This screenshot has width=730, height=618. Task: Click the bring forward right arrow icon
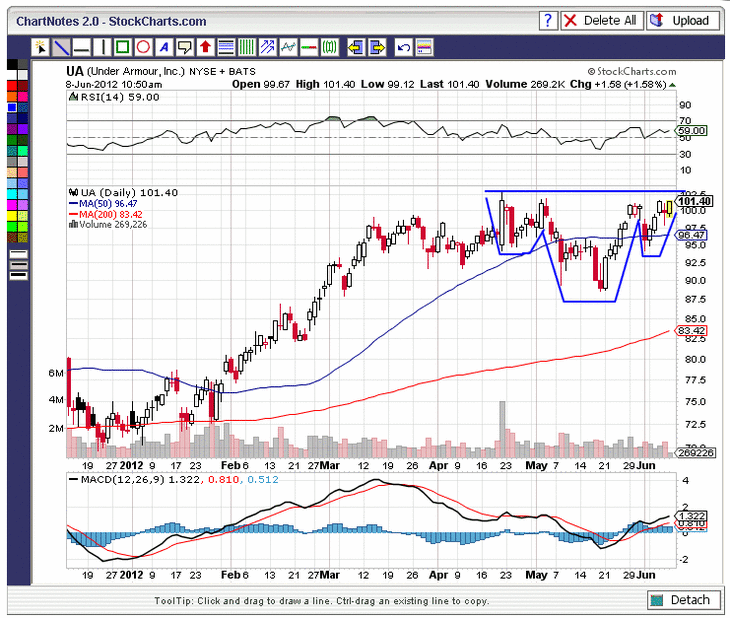click(377, 47)
